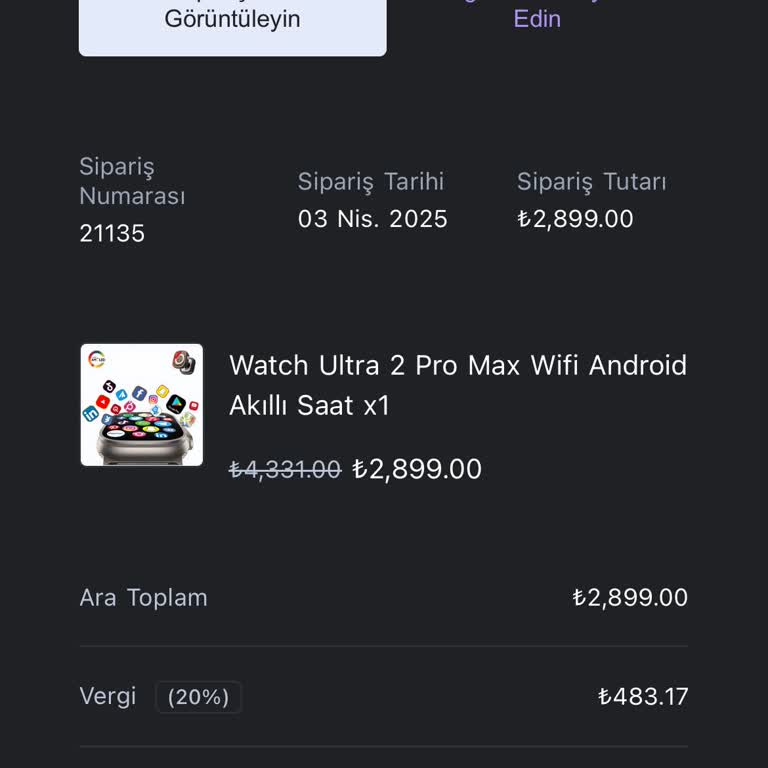The width and height of the screenshot is (768, 768).
Task: Click the small watch icon in thumbnail corner
Action: click(184, 363)
